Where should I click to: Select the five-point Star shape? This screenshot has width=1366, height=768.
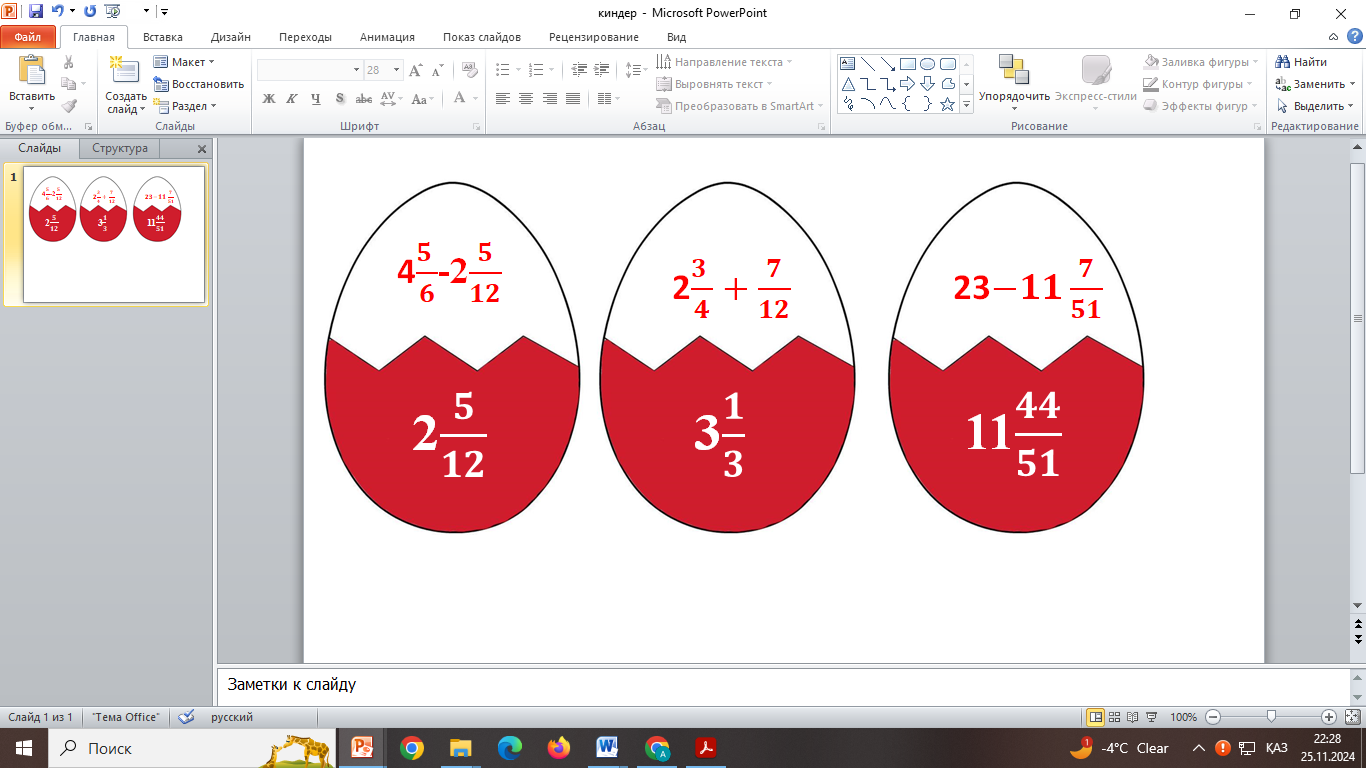pos(947,103)
